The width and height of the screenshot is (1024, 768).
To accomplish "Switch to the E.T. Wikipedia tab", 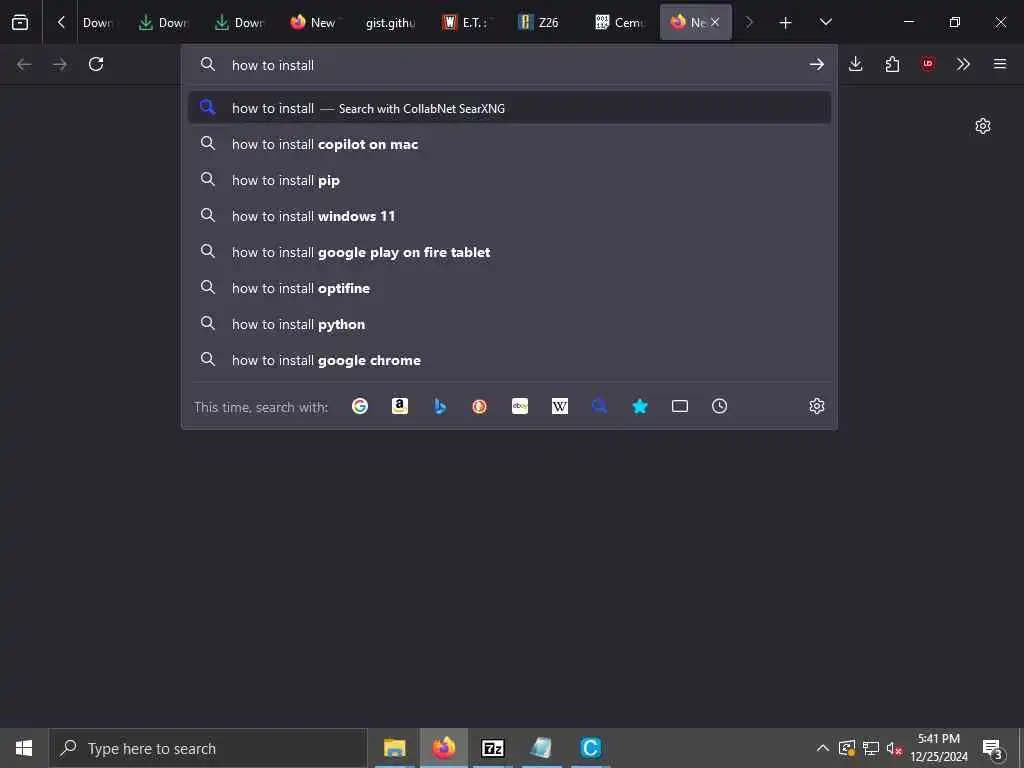I will point(466,23).
